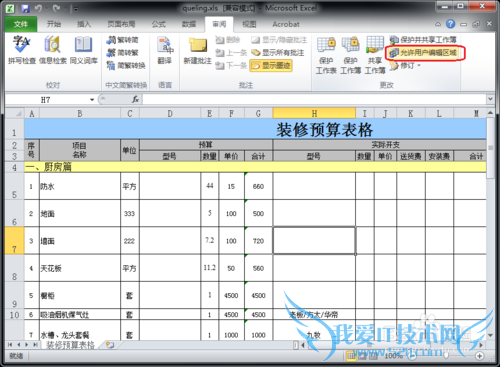Screen dimensions: 500x367
Task: Click into the formula bar
Action: (x=314, y=100)
